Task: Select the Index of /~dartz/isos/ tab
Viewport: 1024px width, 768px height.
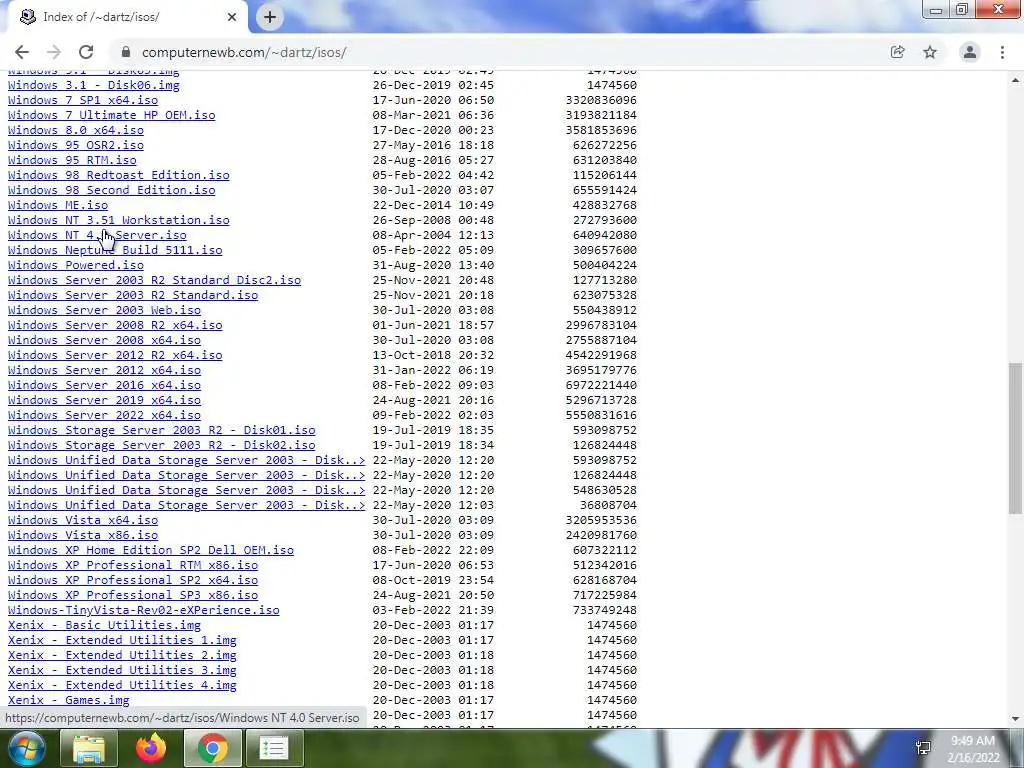Action: (124, 17)
